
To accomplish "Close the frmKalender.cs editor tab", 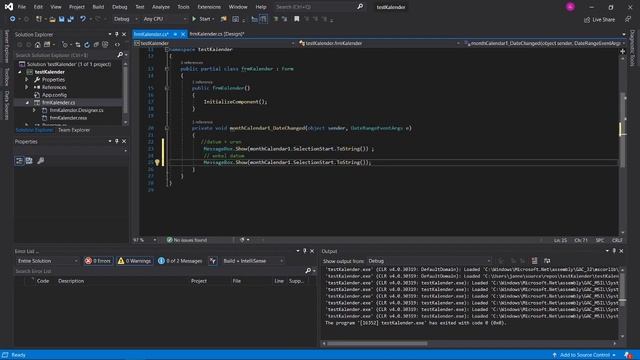I will [183, 34].
